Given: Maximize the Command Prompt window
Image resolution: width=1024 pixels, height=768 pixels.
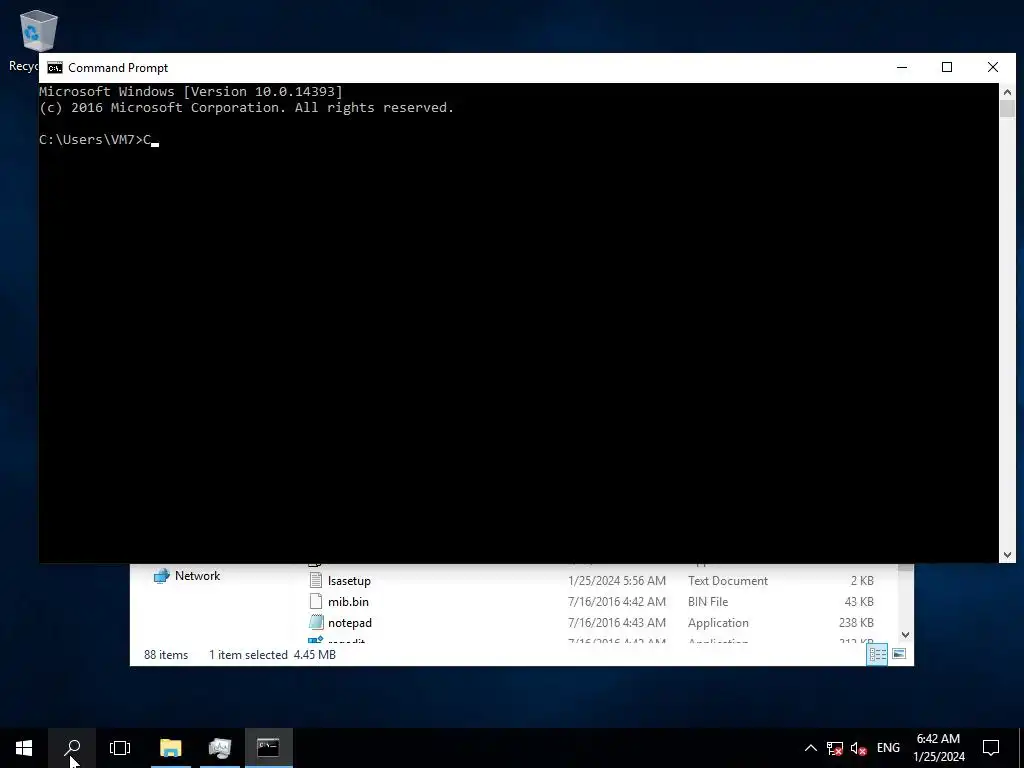Looking at the screenshot, I should pos(947,67).
